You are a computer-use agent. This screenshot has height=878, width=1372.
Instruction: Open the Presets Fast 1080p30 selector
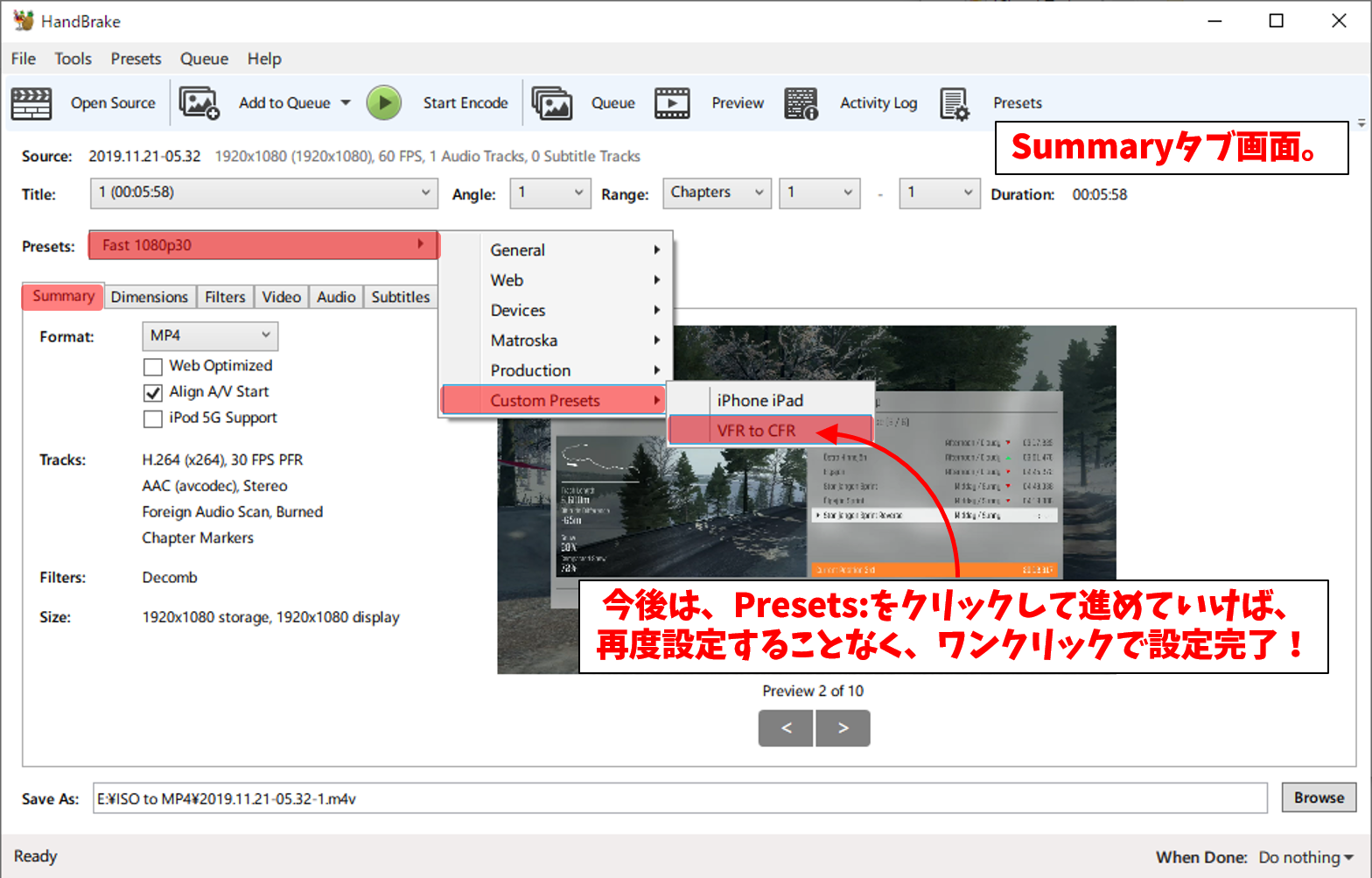(263, 245)
